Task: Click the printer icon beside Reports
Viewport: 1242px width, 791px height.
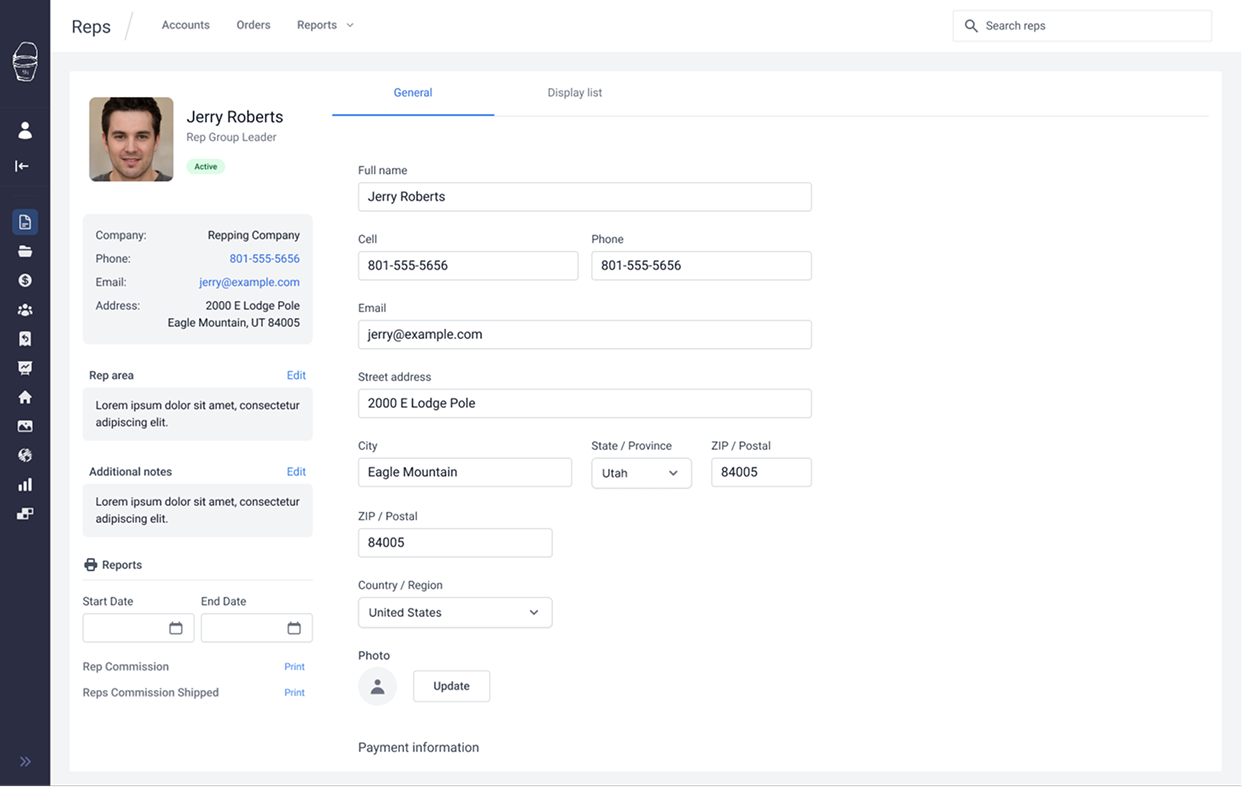Action: click(91, 565)
